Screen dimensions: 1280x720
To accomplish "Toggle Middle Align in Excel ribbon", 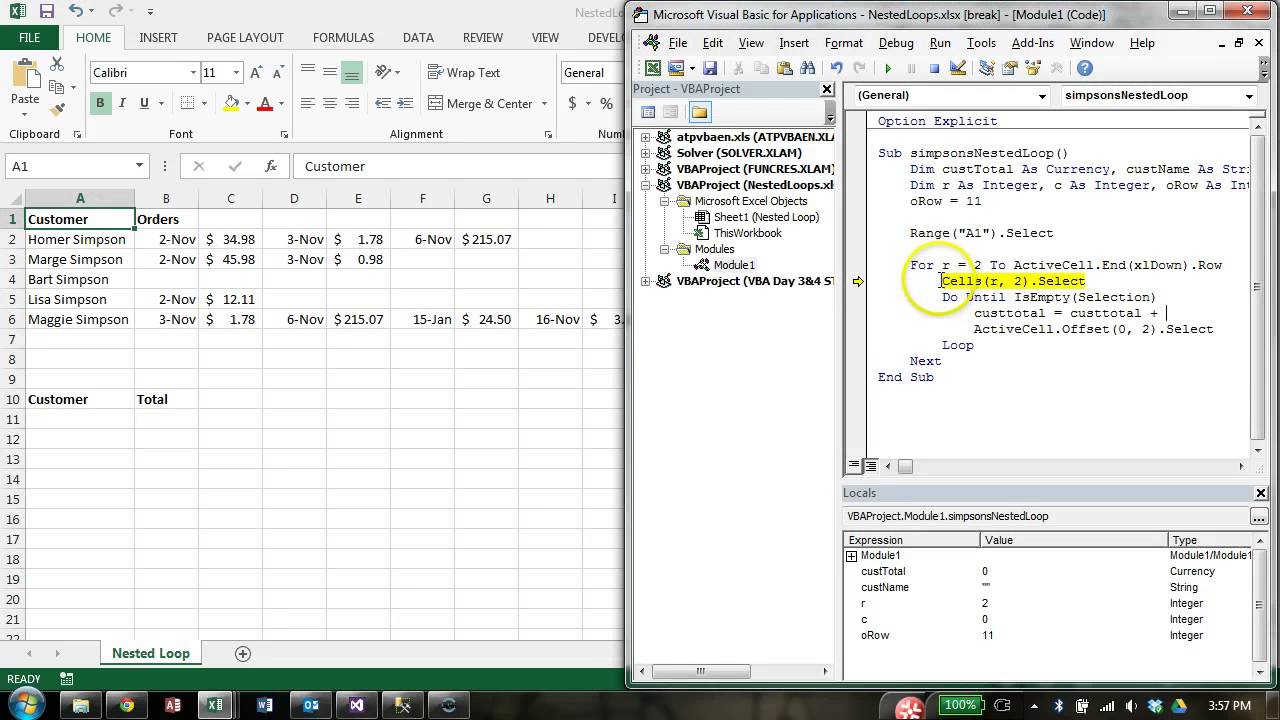I will (x=329, y=73).
